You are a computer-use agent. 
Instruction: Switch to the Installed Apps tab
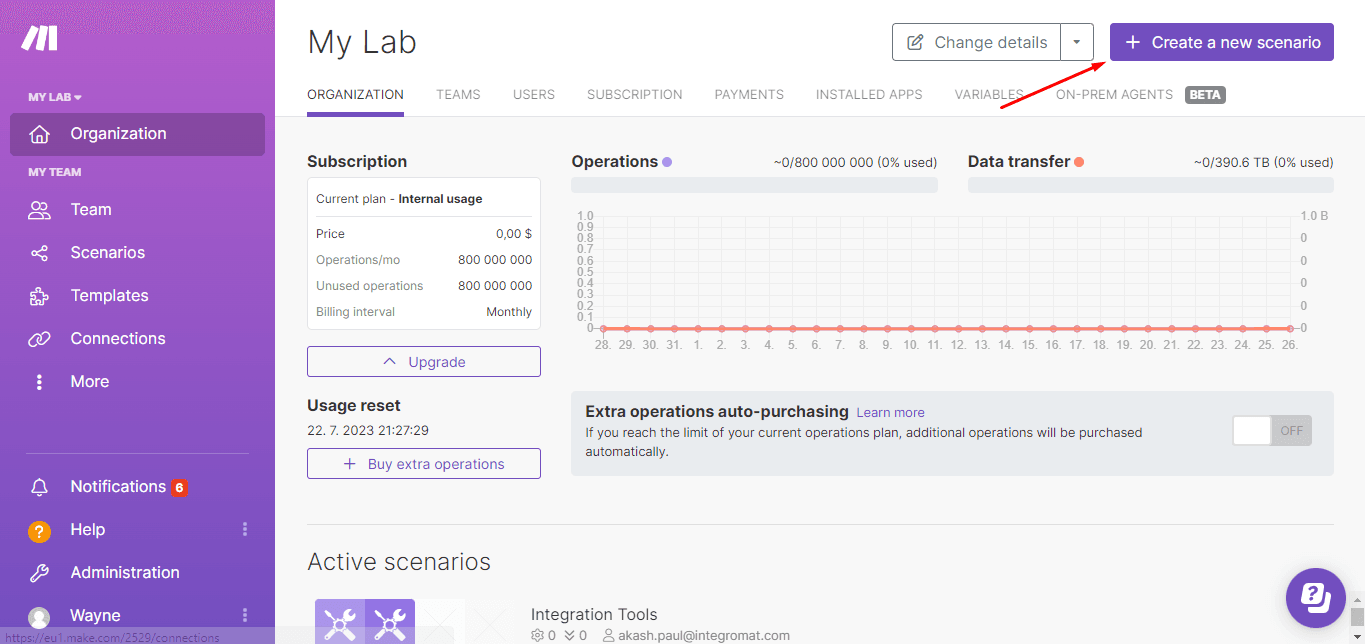point(868,95)
